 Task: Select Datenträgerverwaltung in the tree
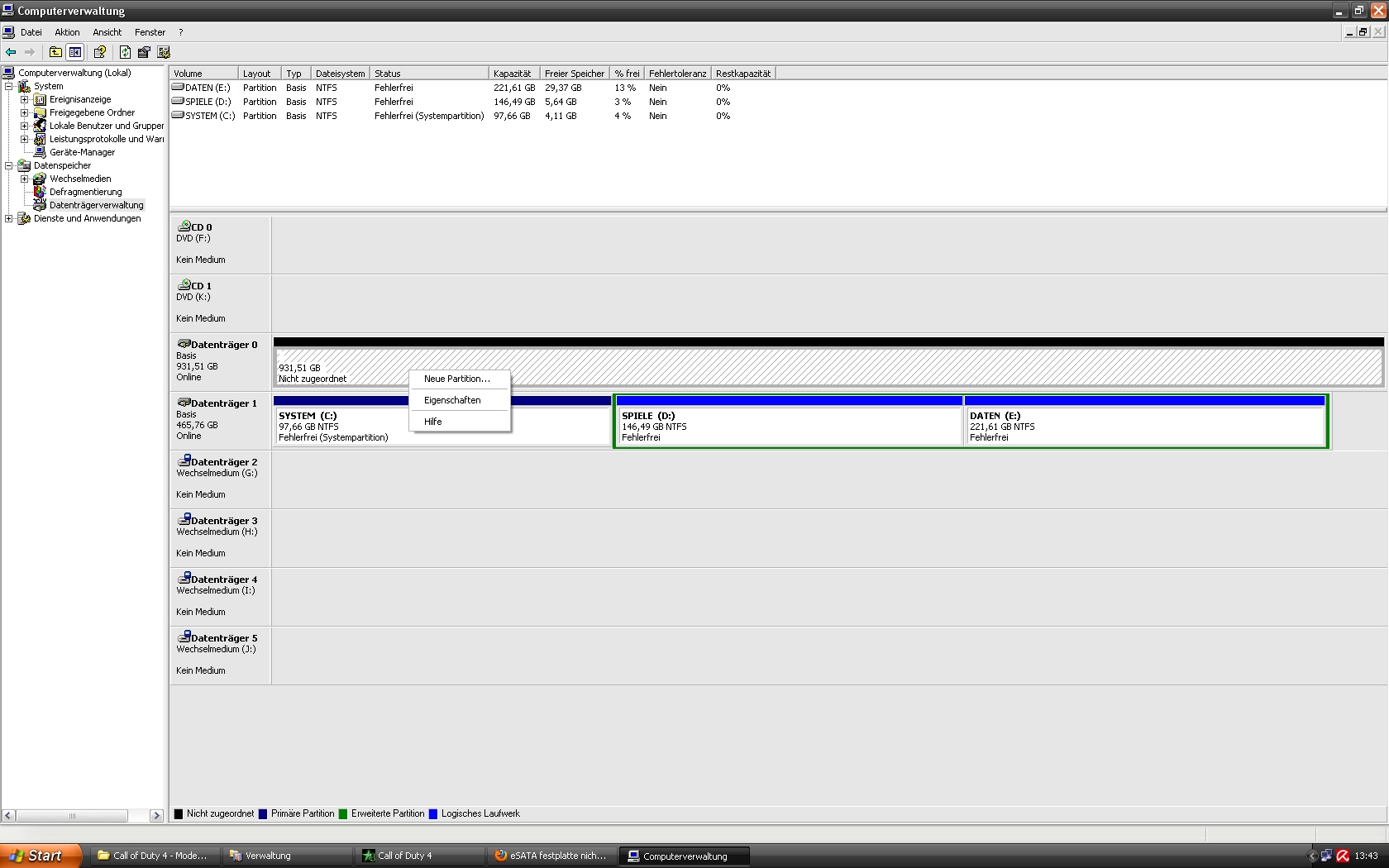96,205
